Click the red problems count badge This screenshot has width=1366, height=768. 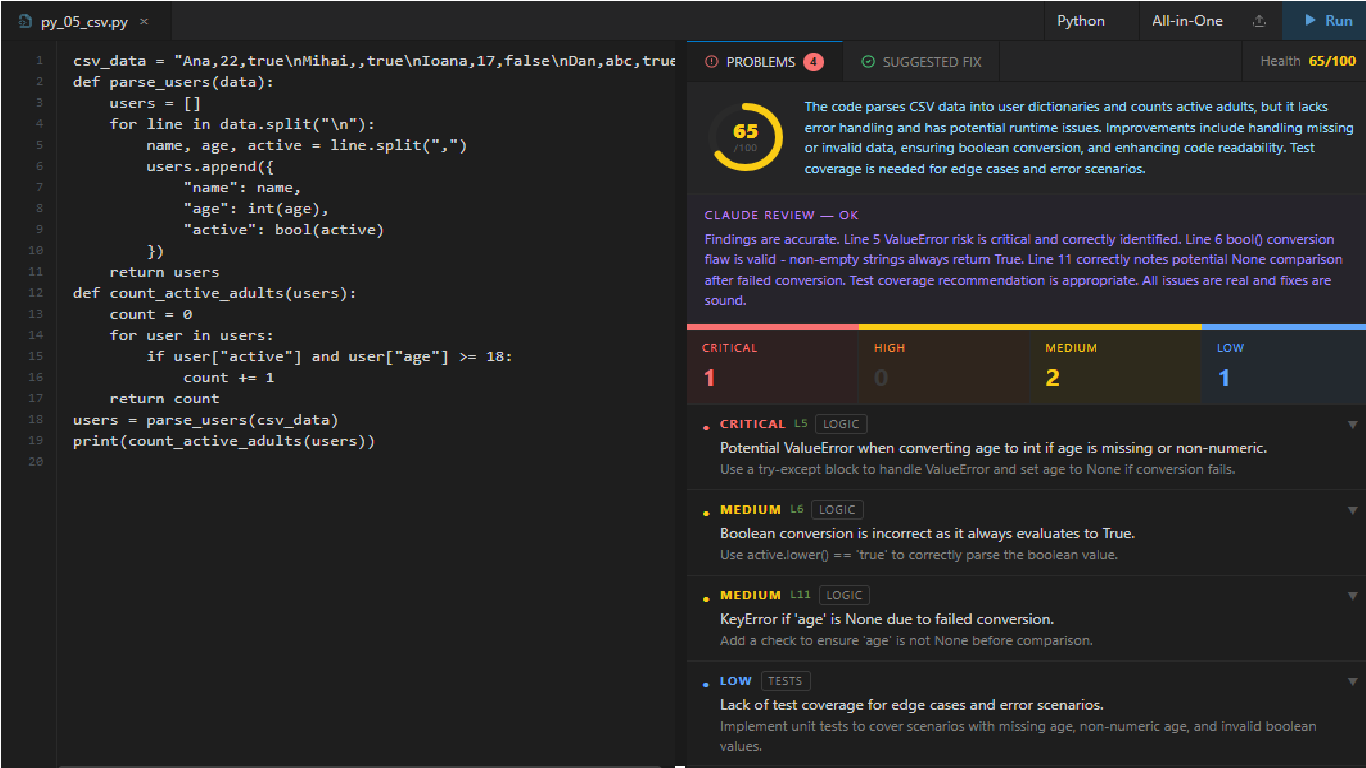point(813,62)
